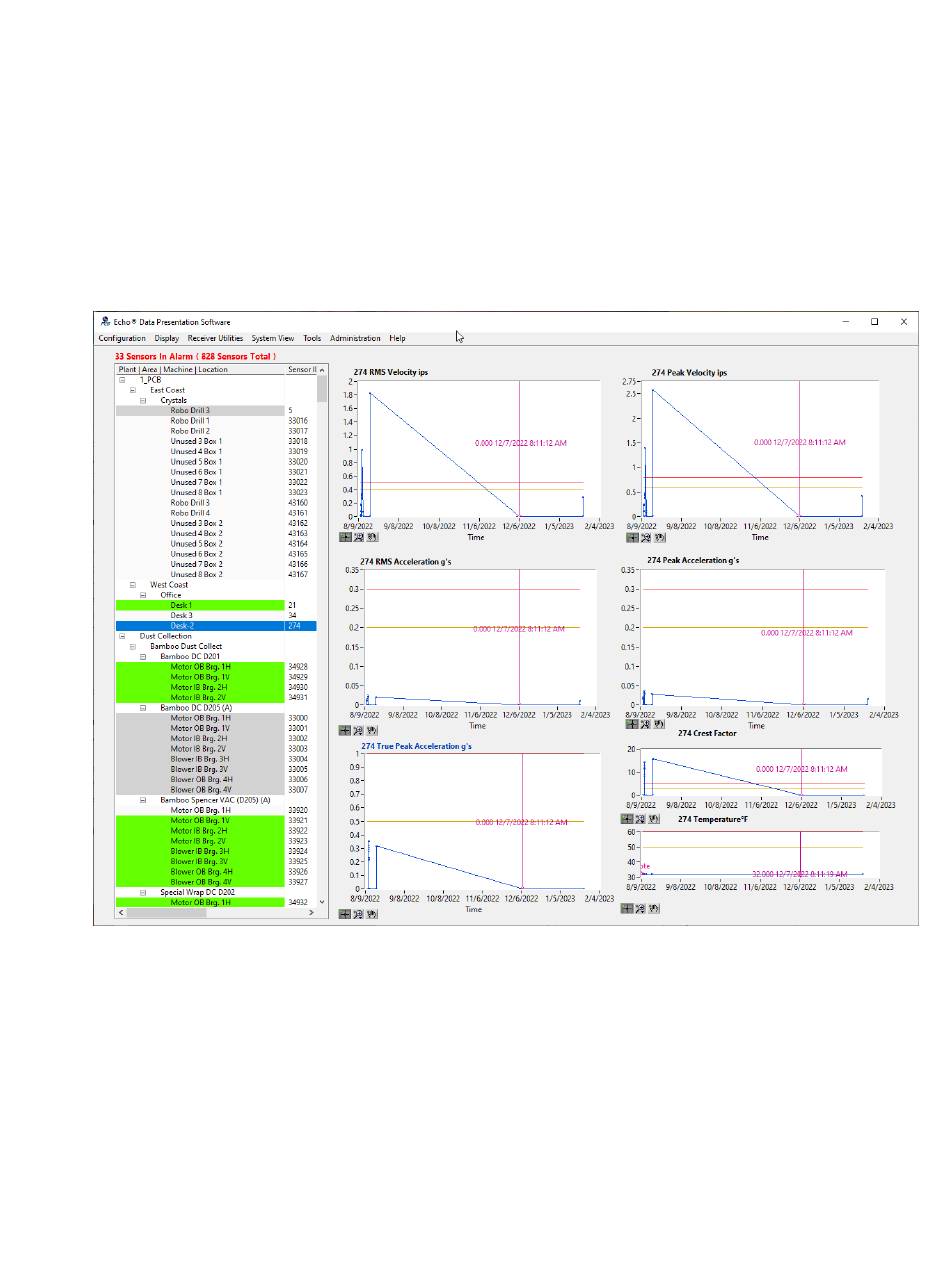The image size is (950, 1267).
Task: Collapse the Dust Collection node
Action: click(122, 636)
